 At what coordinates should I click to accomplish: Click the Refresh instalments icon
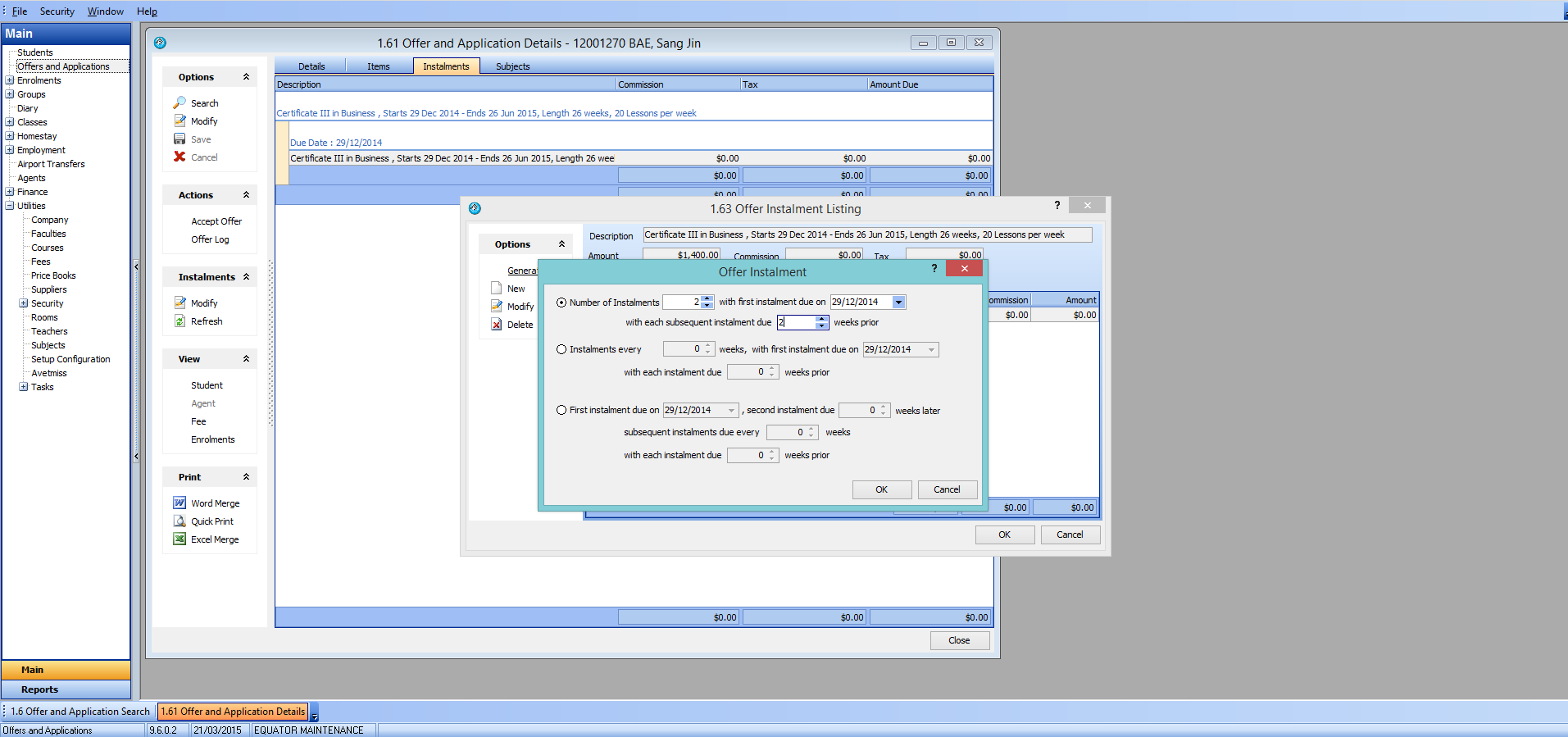point(180,321)
